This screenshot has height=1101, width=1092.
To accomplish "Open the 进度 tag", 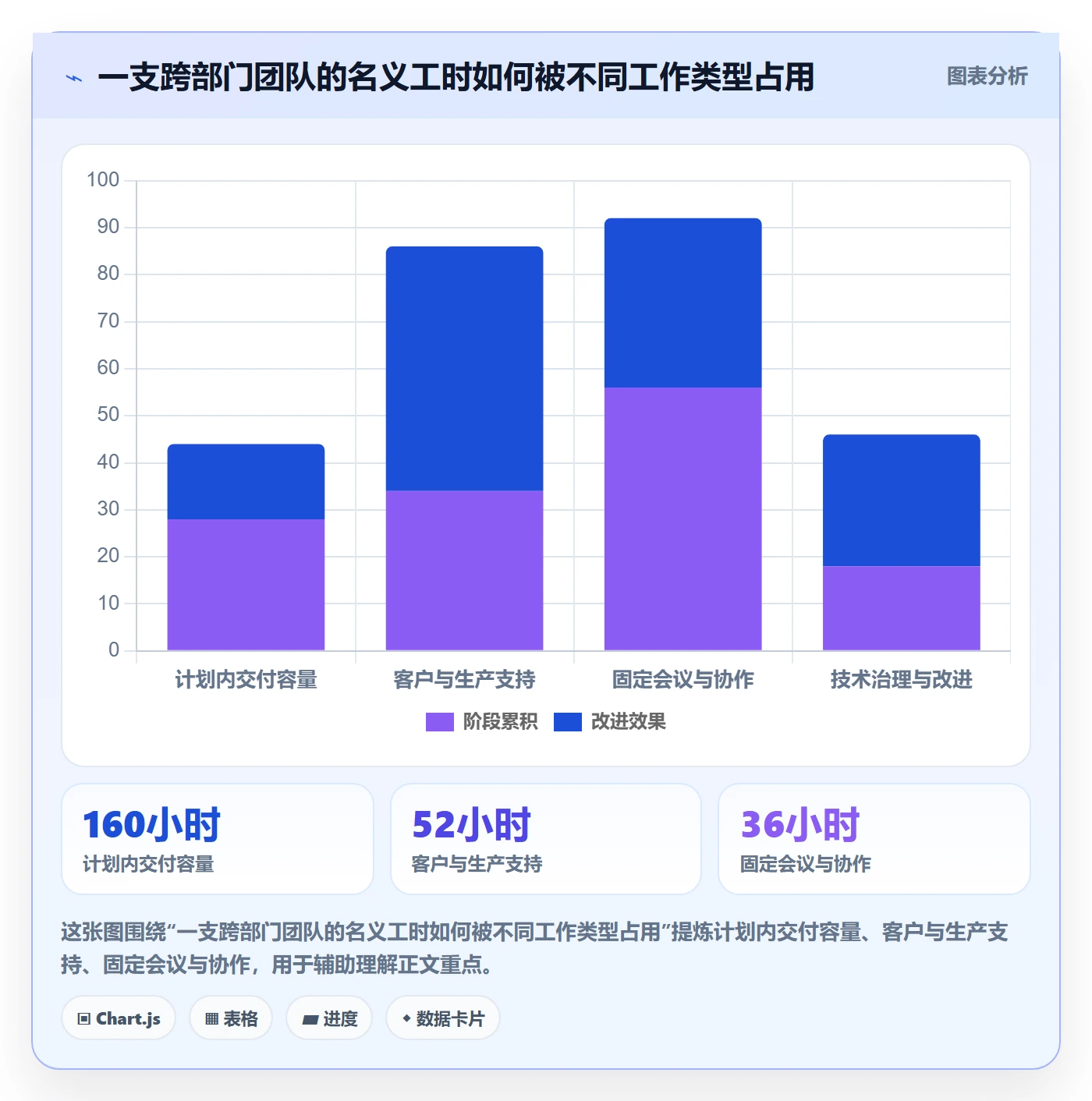I will point(329,1018).
